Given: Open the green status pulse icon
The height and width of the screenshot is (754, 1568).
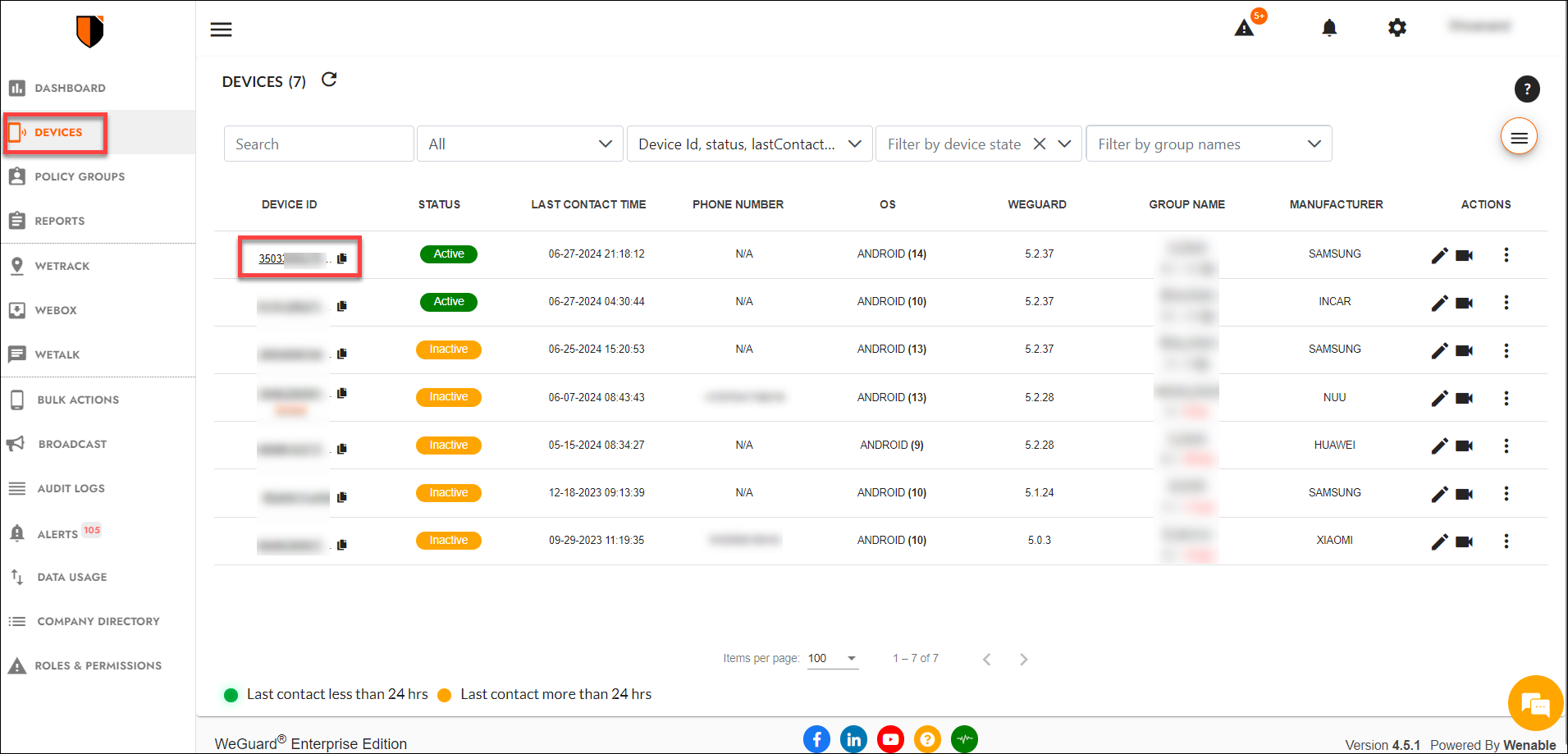Looking at the screenshot, I should [x=964, y=739].
